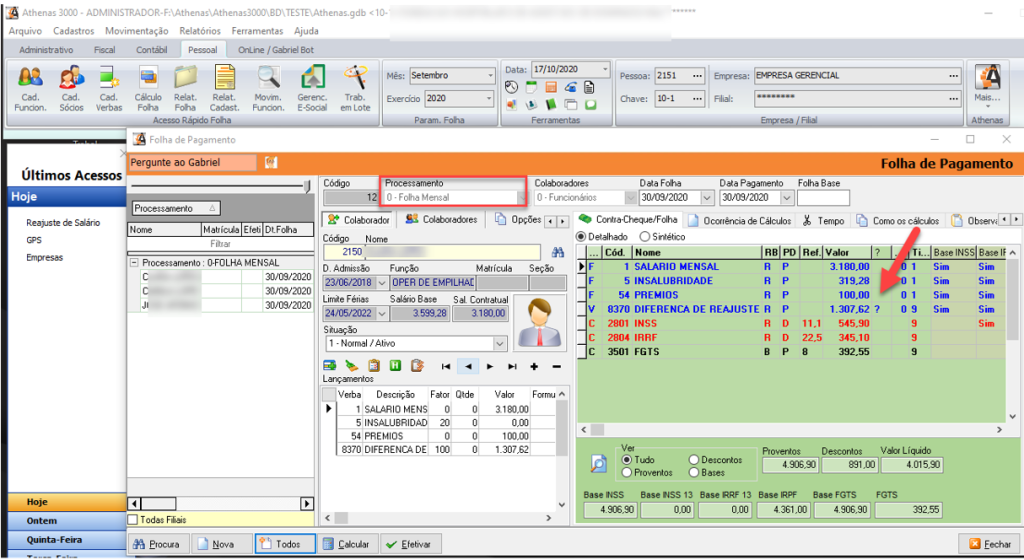The height and width of the screenshot is (560, 1024).
Task: Open the Data dropdown showing 17/10/2020
Action: (x=605, y=69)
